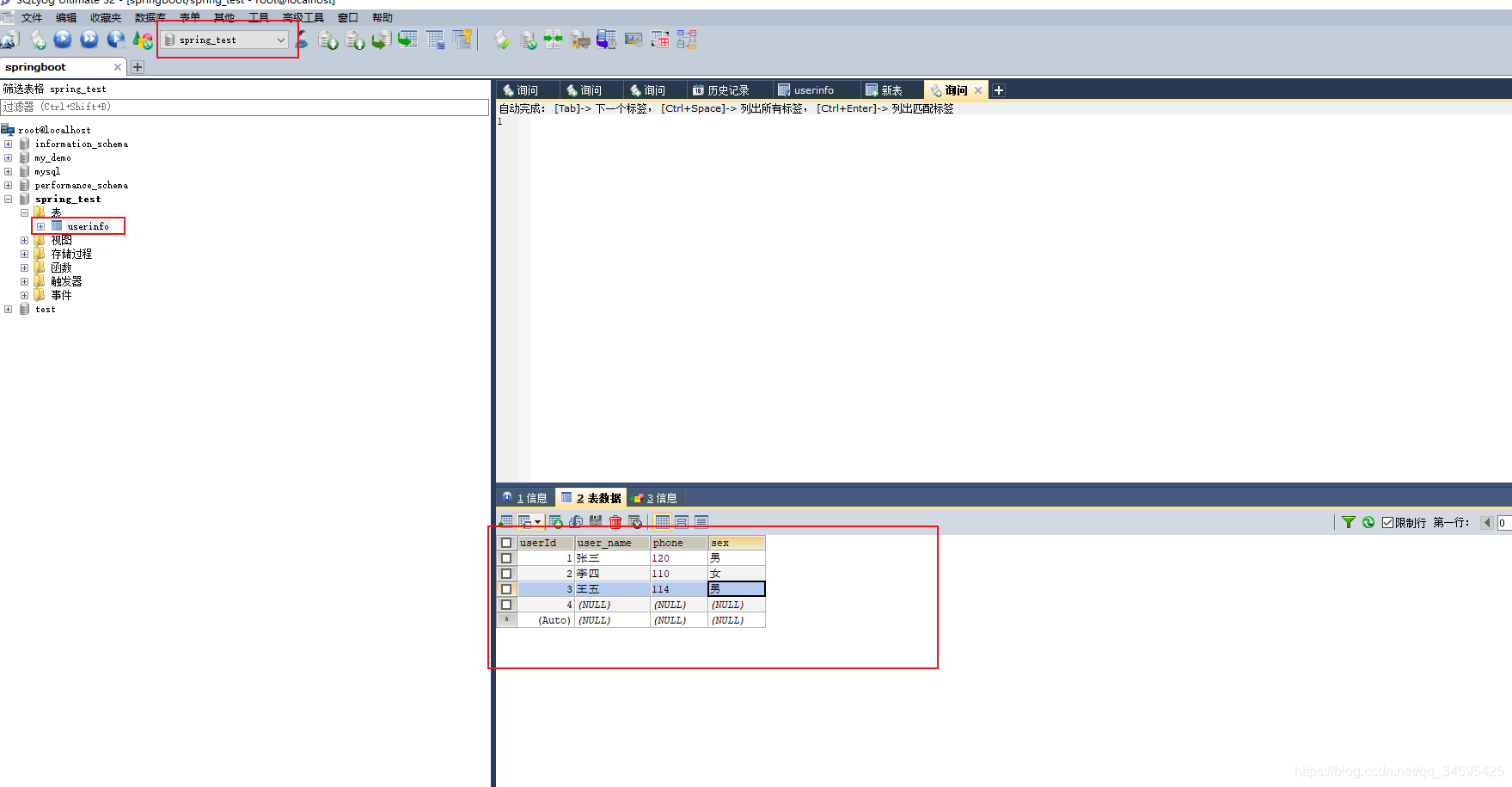
Task: Click the create table toolbar icon
Action: 408,40
